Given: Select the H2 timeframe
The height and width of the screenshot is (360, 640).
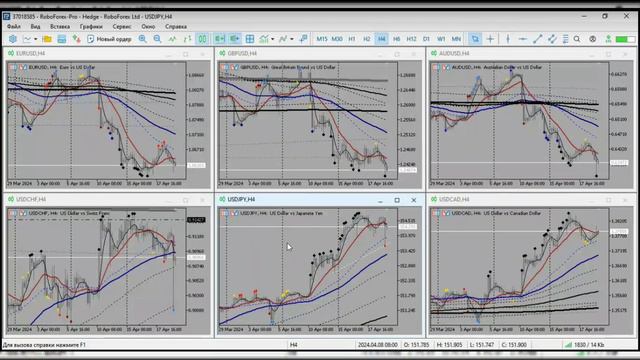Looking at the screenshot, I should pos(367,39).
